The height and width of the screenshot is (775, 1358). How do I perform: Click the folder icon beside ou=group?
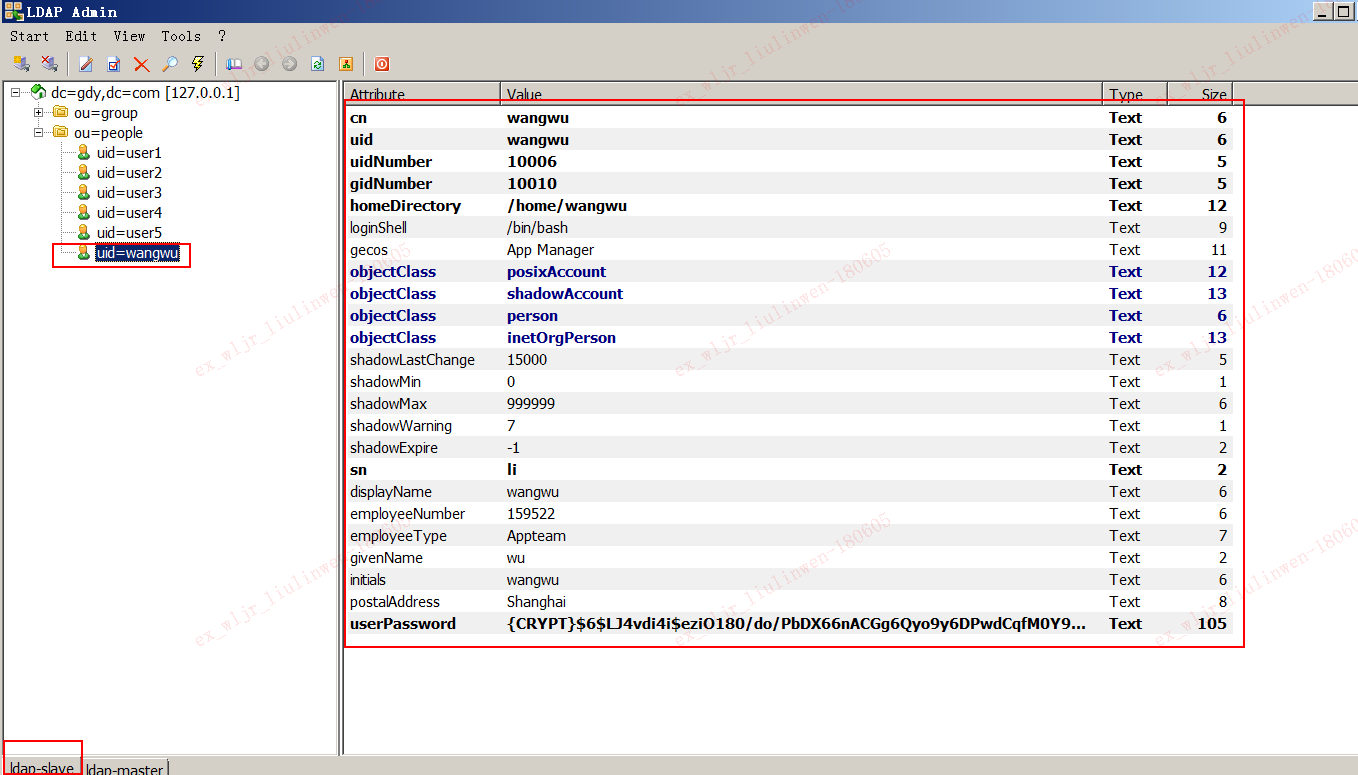(x=61, y=113)
